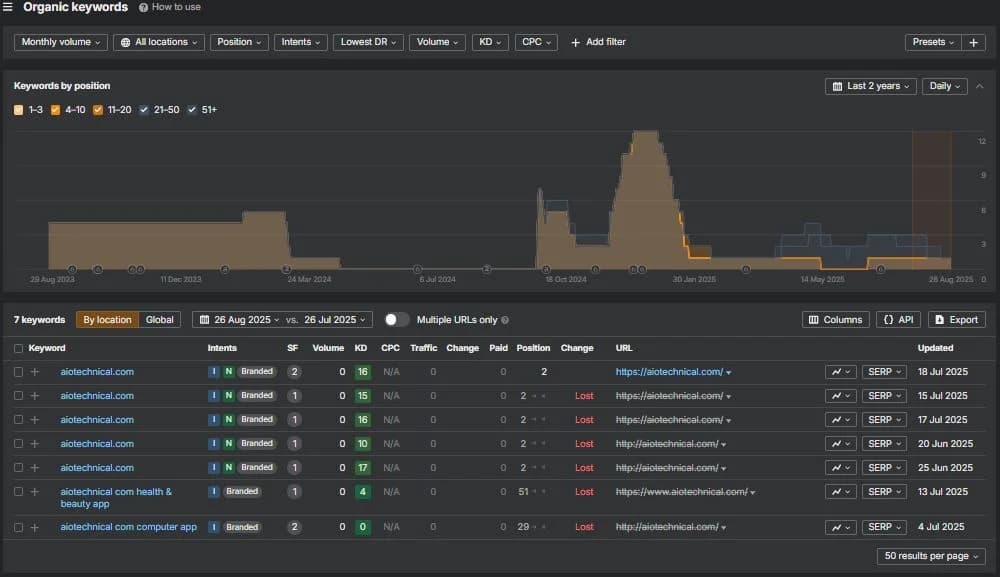Open the Volume filter dropdown

[x=437, y=42]
